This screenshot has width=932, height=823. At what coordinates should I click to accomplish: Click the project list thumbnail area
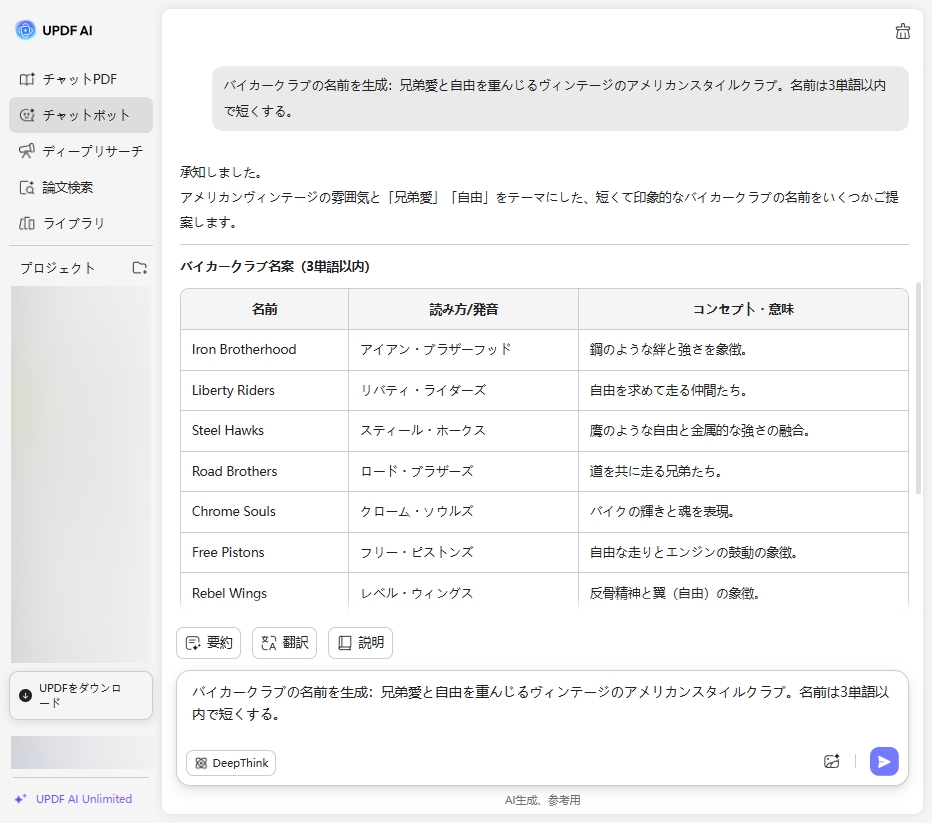tap(80, 473)
